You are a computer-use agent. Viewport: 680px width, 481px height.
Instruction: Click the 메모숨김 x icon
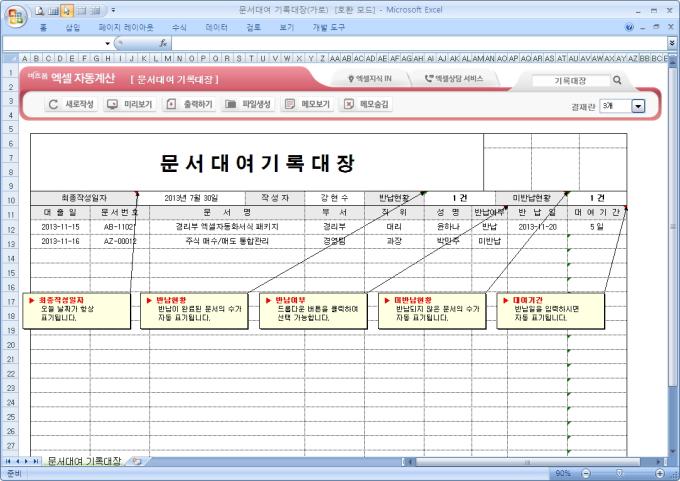pyautogui.click(x=349, y=104)
